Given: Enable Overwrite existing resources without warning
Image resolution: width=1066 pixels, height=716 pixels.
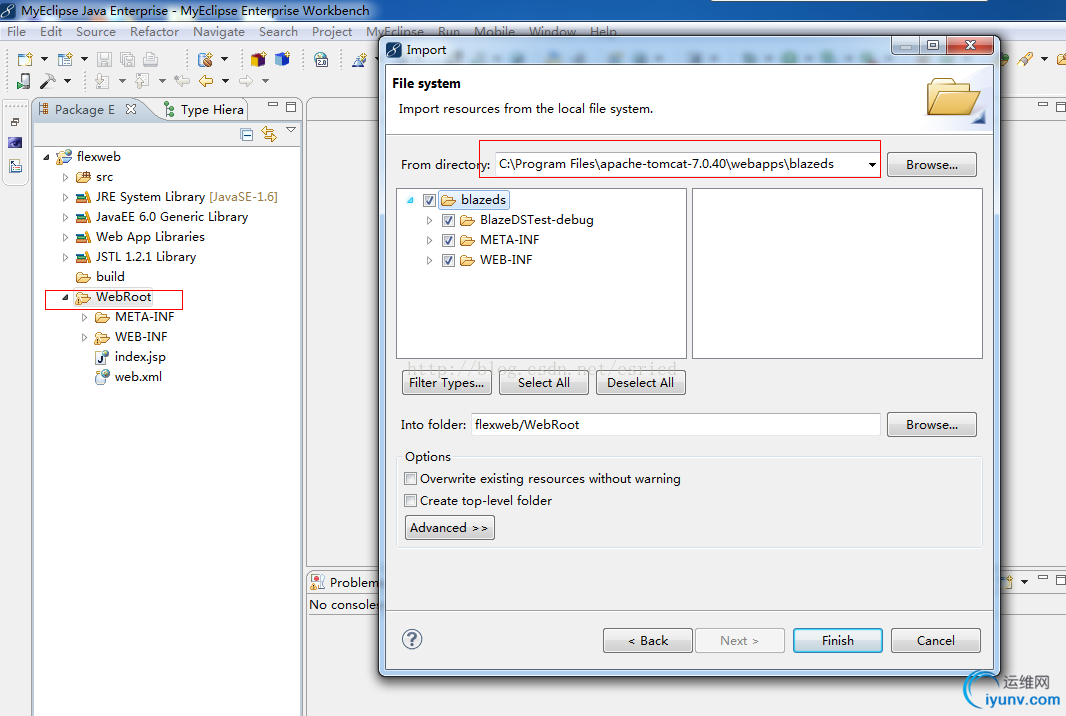Looking at the screenshot, I should (x=411, y=479).
